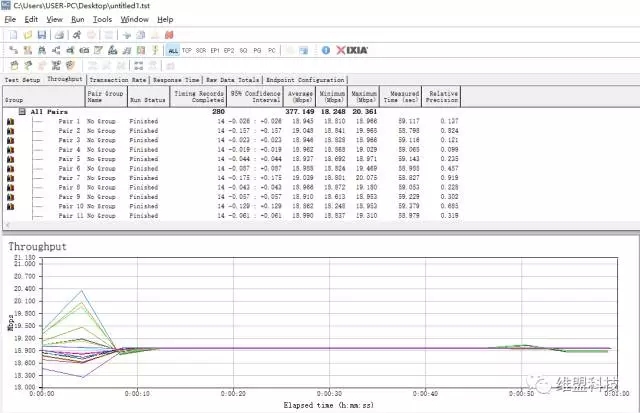
Task: Click the blue info icon beside IXIA
Action: click(326, 49)
